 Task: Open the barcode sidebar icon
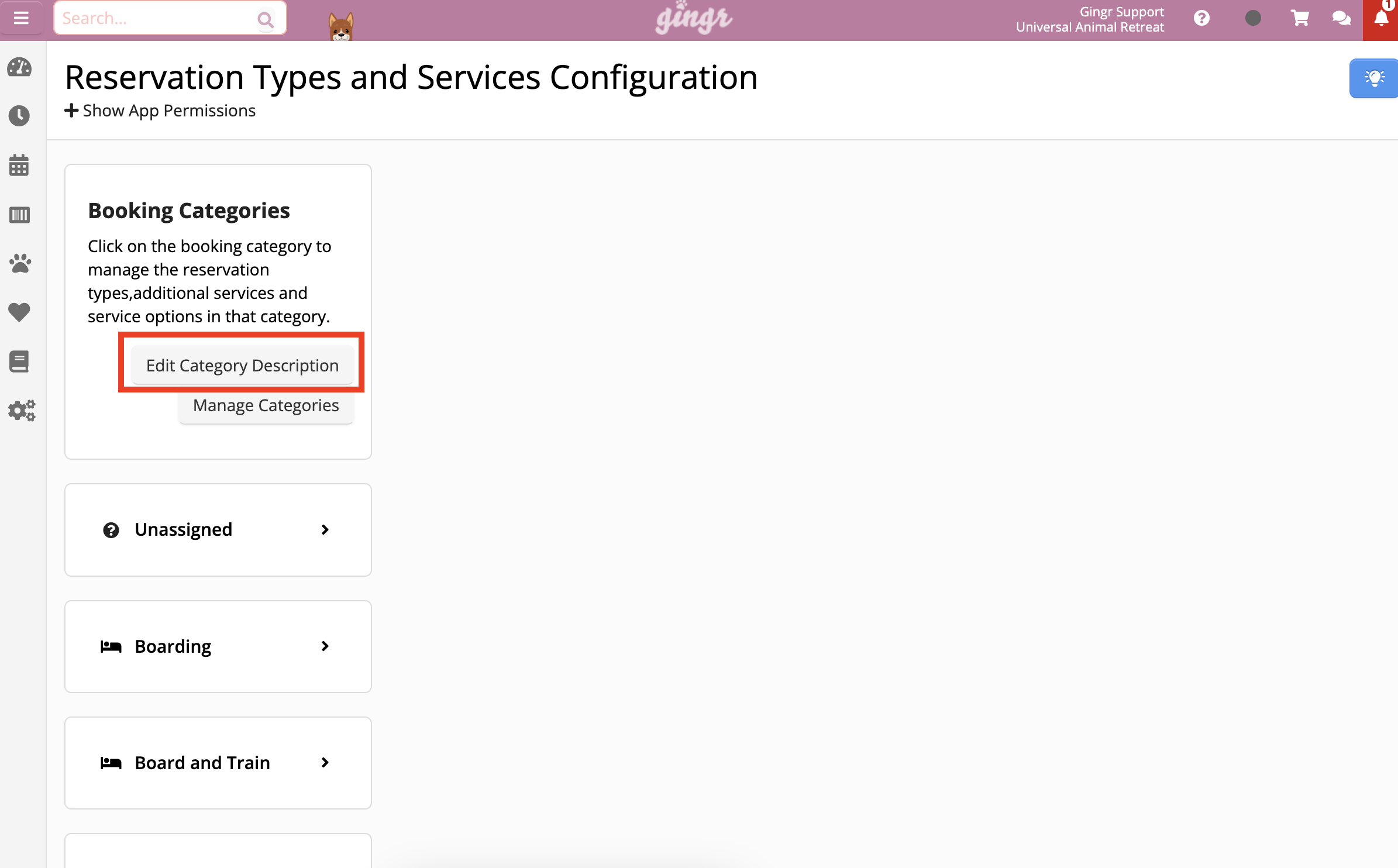click(19, 215)
